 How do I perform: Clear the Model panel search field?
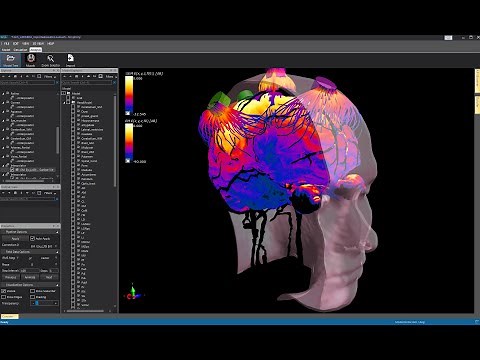(x=115, y=82)
